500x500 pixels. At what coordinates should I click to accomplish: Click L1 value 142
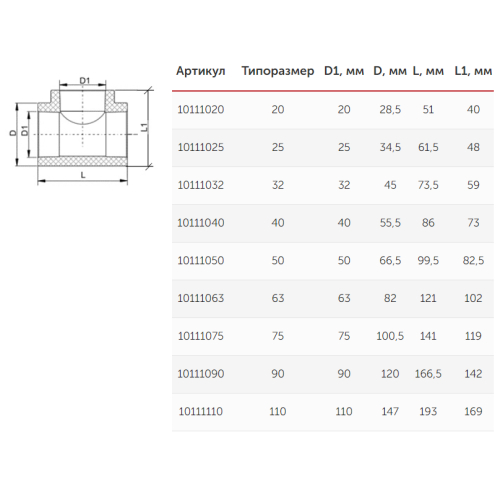coord(473,374)
